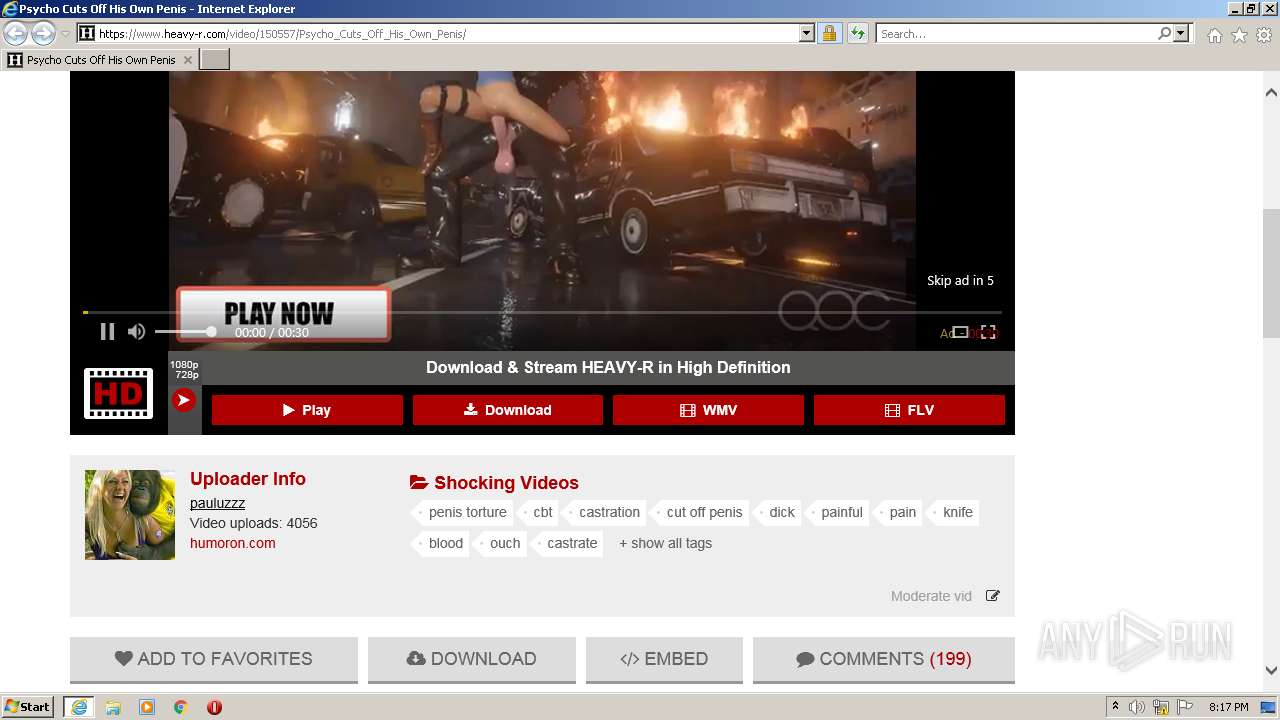Show hidden system tray icons
The image size is (1280, 720).
tap(1115, 707)
